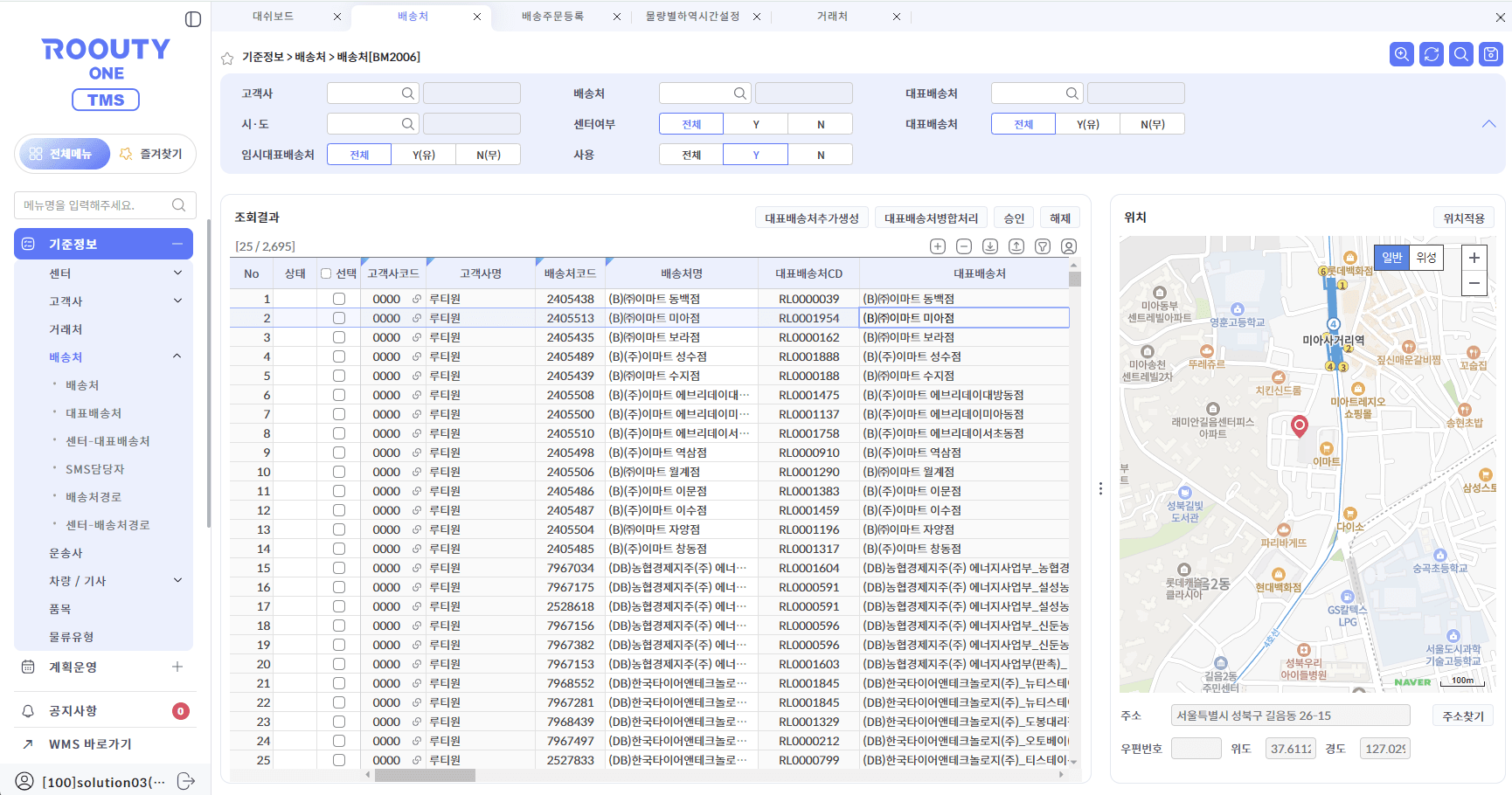Open the panel splitter three-dot handle
The width and height of the screenshot is (1512, 795).
pyautogui.click(x=1100, y=488)
